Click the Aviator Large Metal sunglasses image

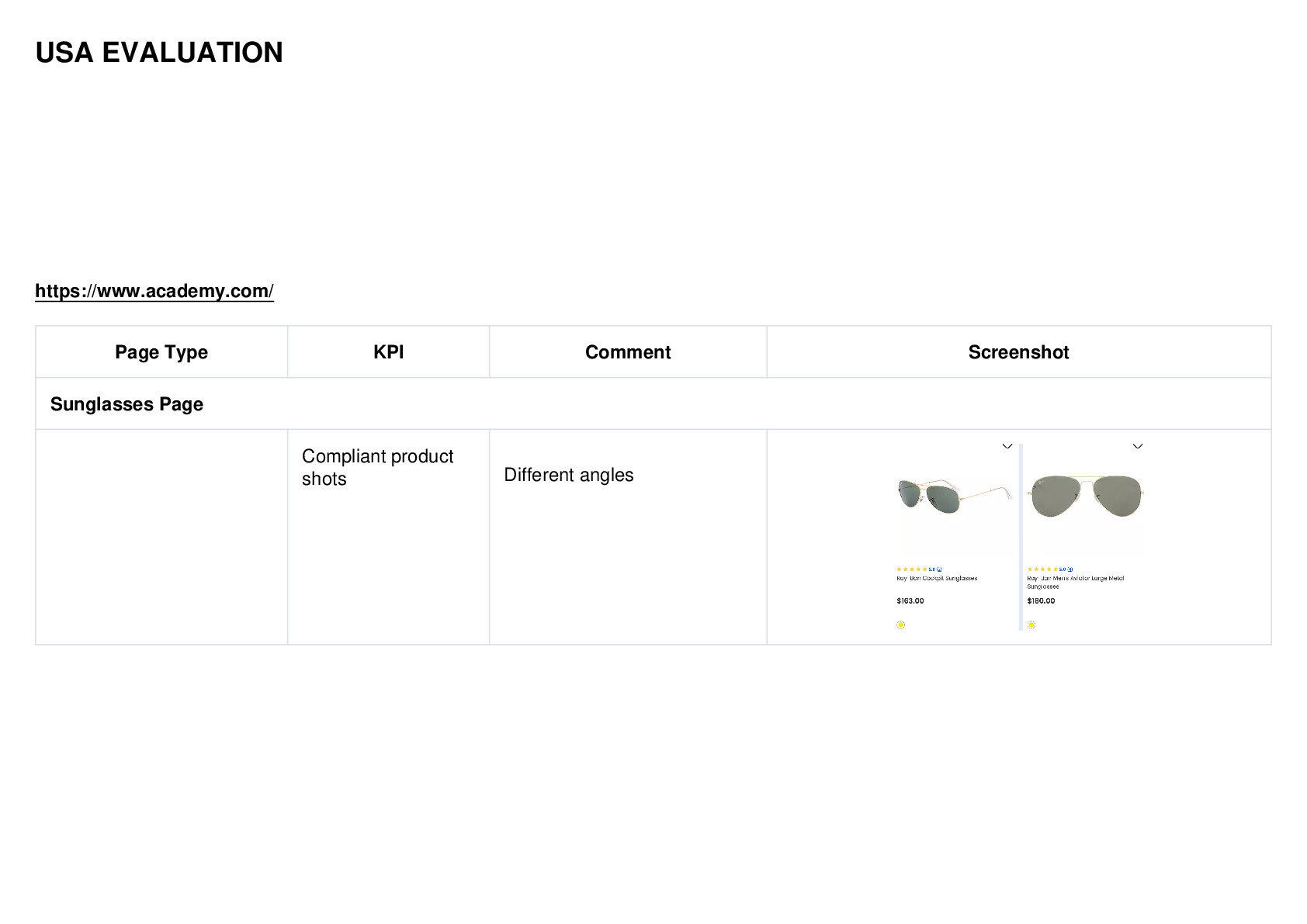(x=1086, y=497)
